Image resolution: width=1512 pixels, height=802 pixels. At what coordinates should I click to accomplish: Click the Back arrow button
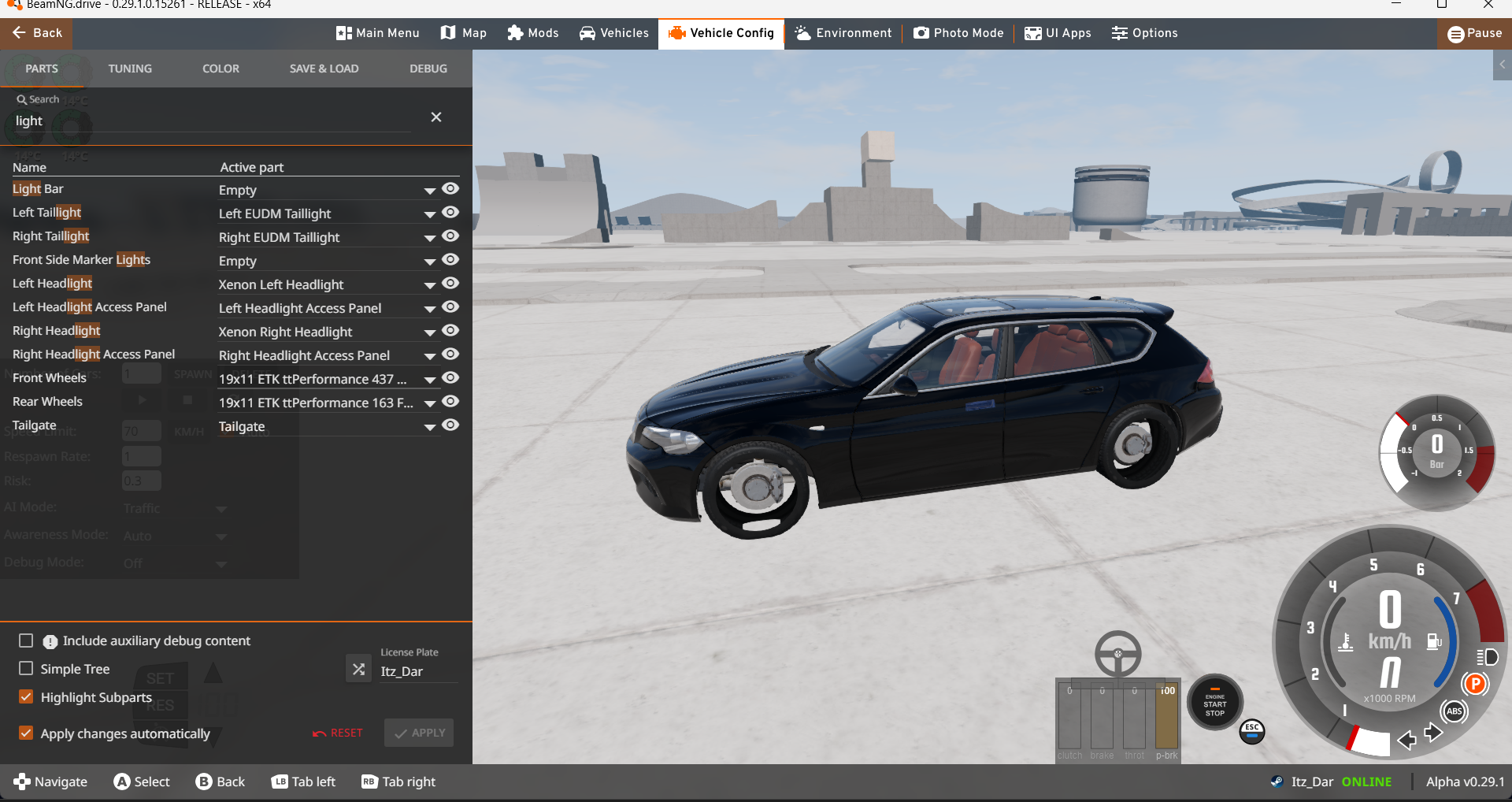coord(36,33)
